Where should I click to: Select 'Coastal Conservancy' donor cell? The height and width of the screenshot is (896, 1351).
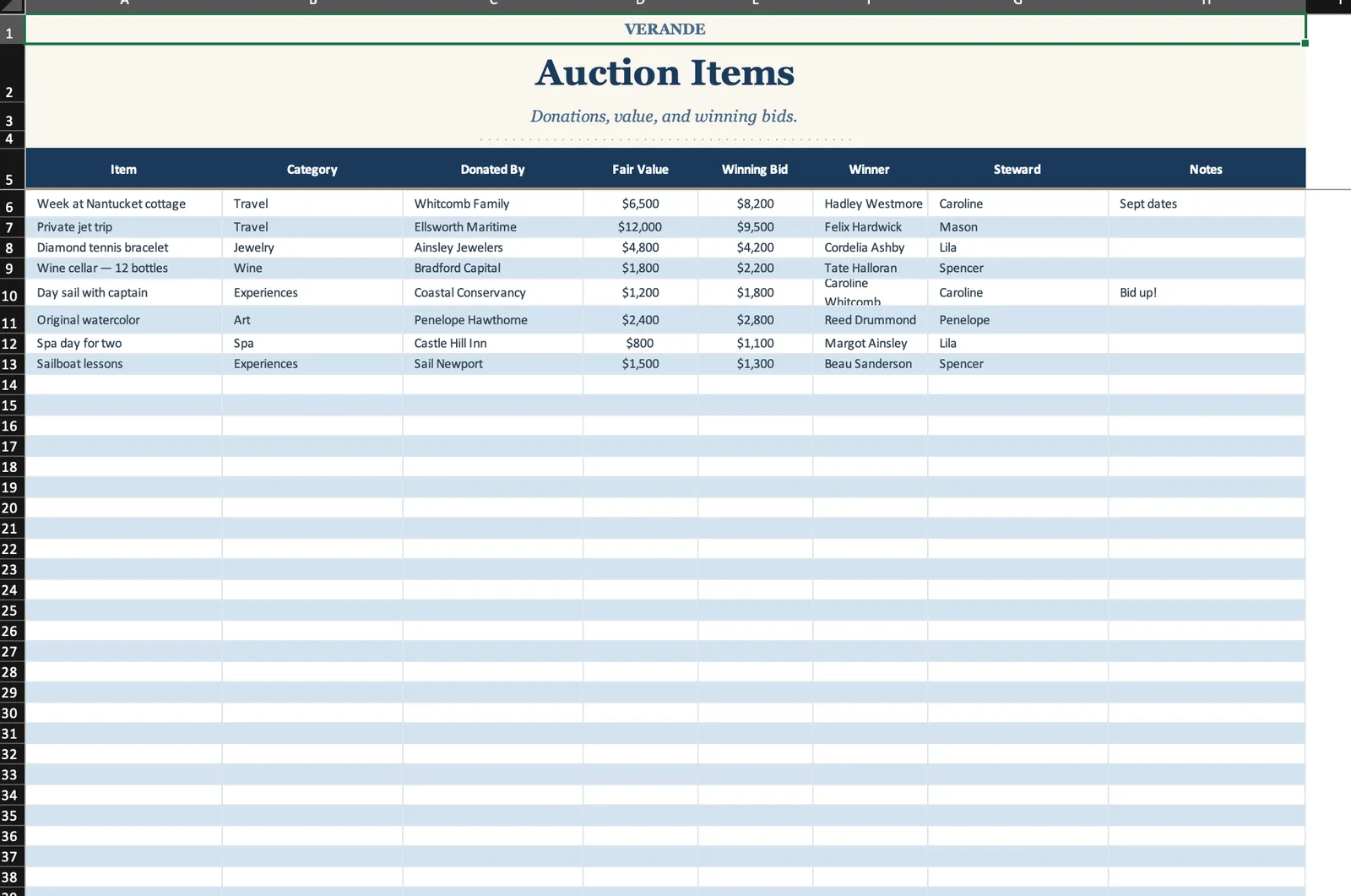pos(493,292)
